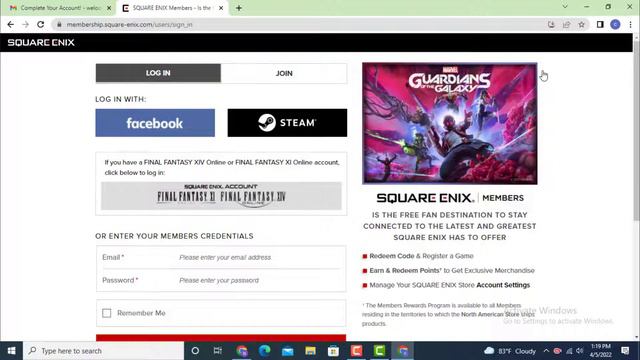Screen dimensions: 640x360
Task: Launch Microsoft Edge from taskbar
Action: (265, 351)
